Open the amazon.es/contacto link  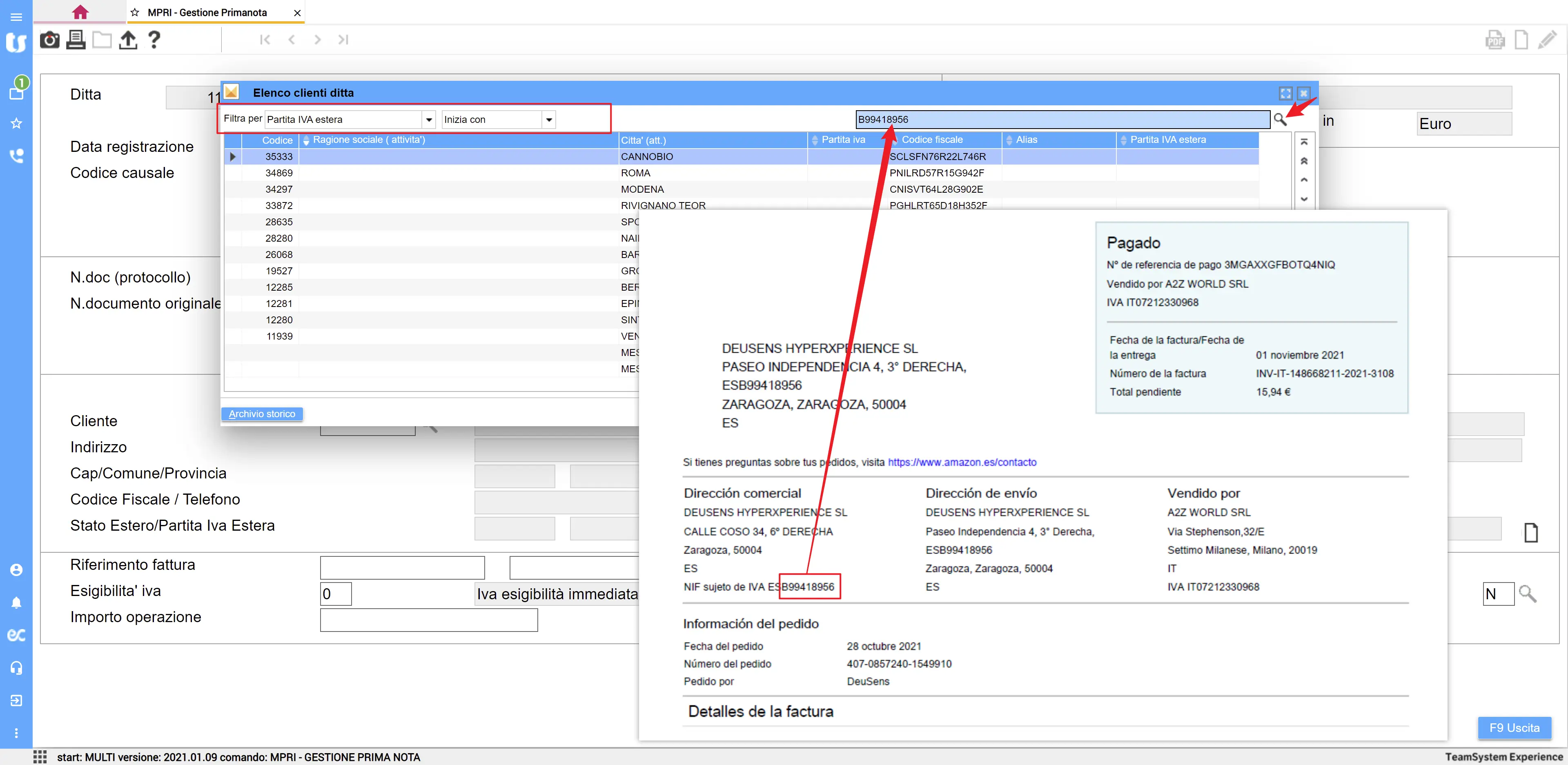(x=962, y=463)
